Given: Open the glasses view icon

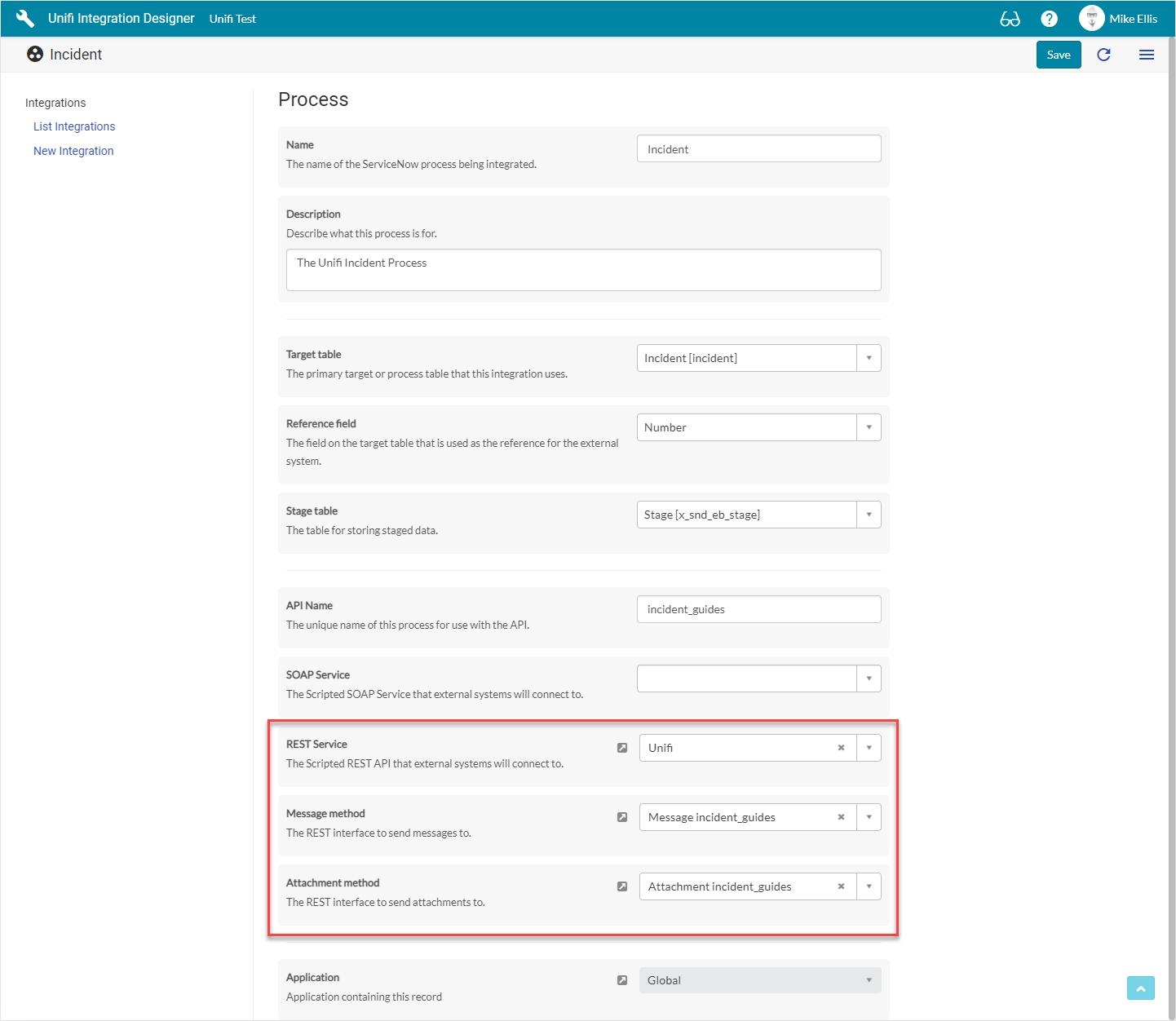Looking at the screenshot, I should pos(1010,19).
